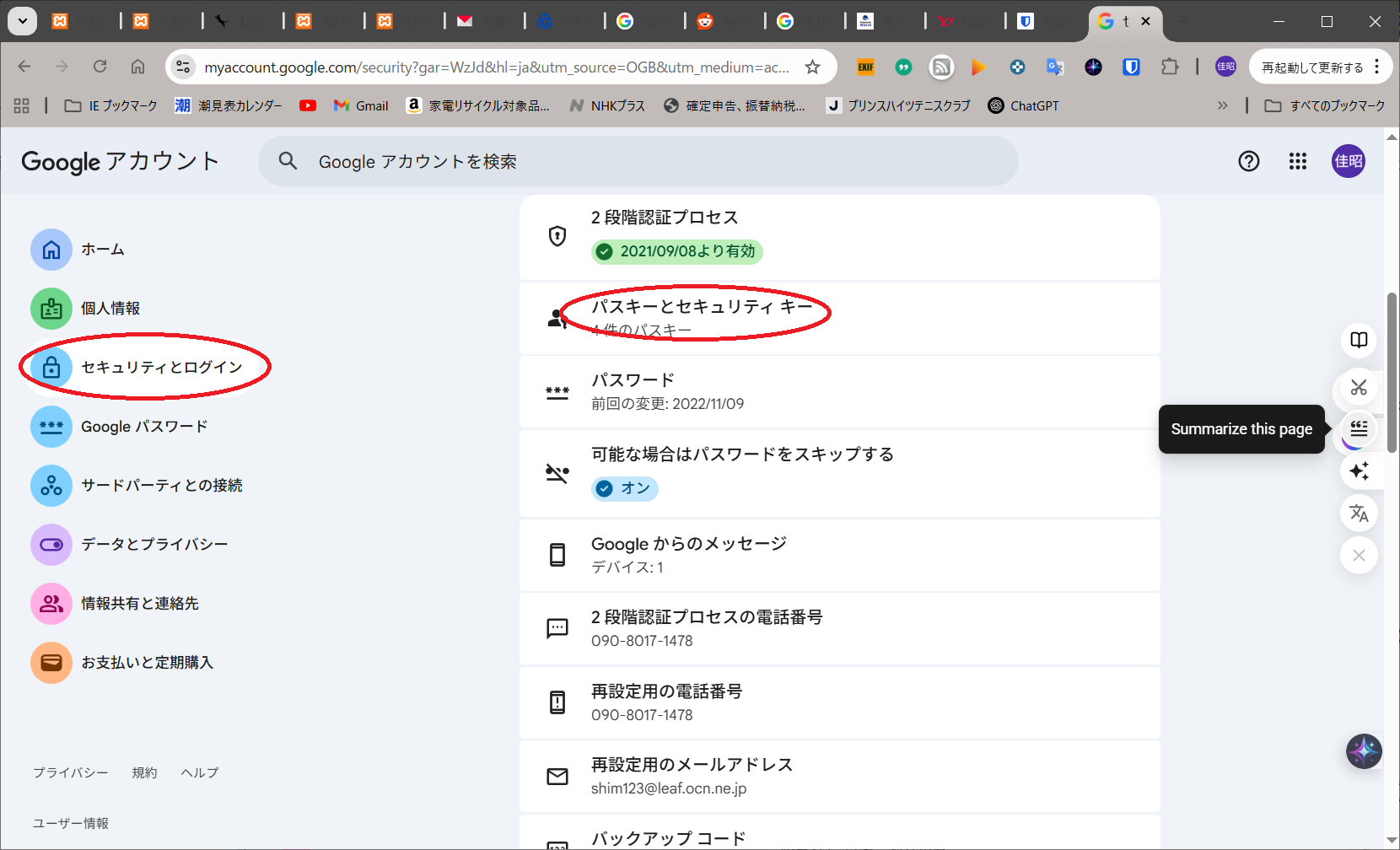Image resolution: width=1400 pixels, height=850 pixels.
Task: Click the Google アカウントを検索 search field
Action: (638, 161)
